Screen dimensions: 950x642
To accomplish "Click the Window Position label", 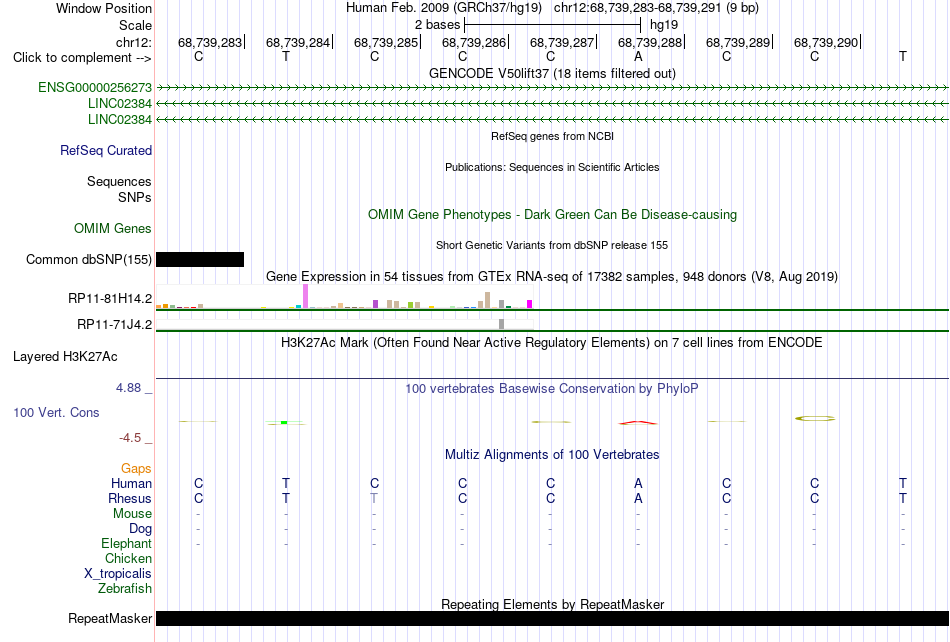I will 104,8.
